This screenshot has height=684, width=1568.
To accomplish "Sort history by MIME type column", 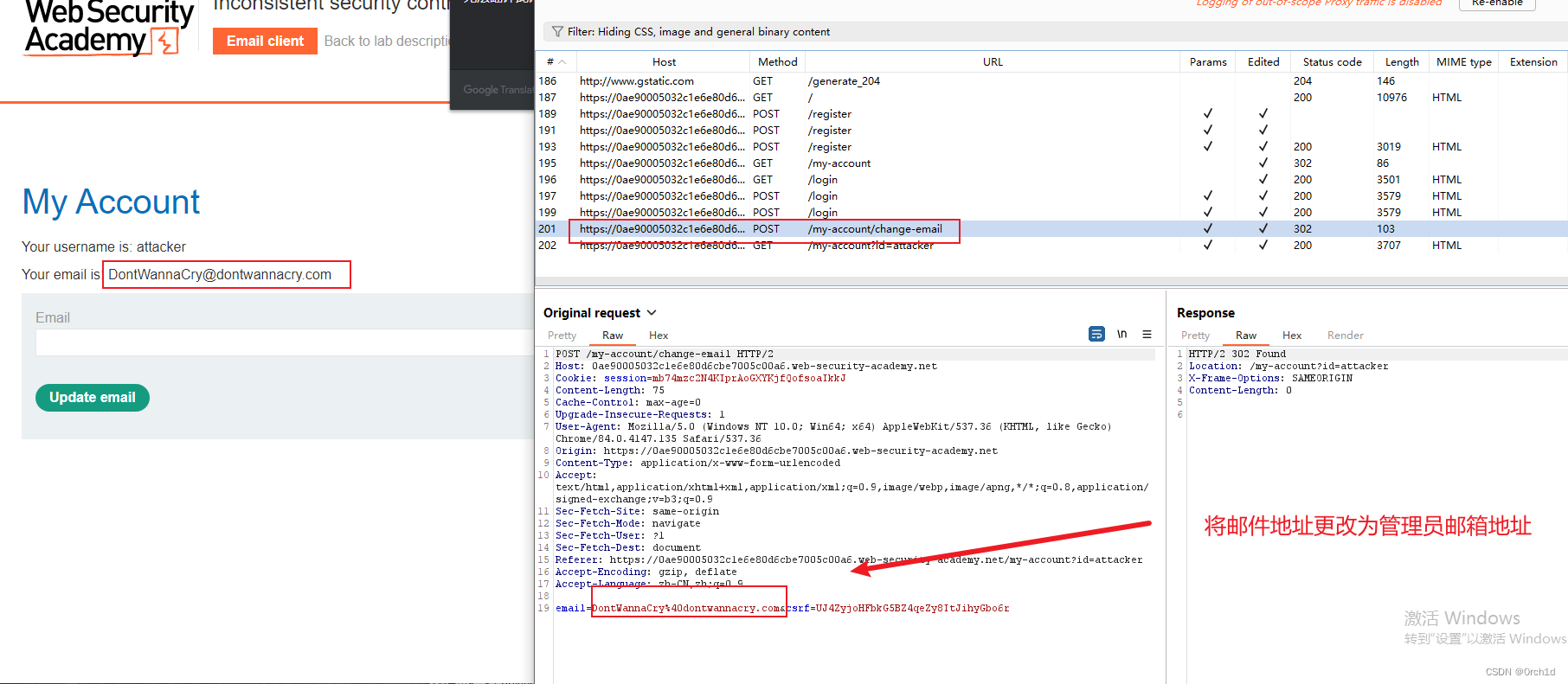I will (1464, 62).
